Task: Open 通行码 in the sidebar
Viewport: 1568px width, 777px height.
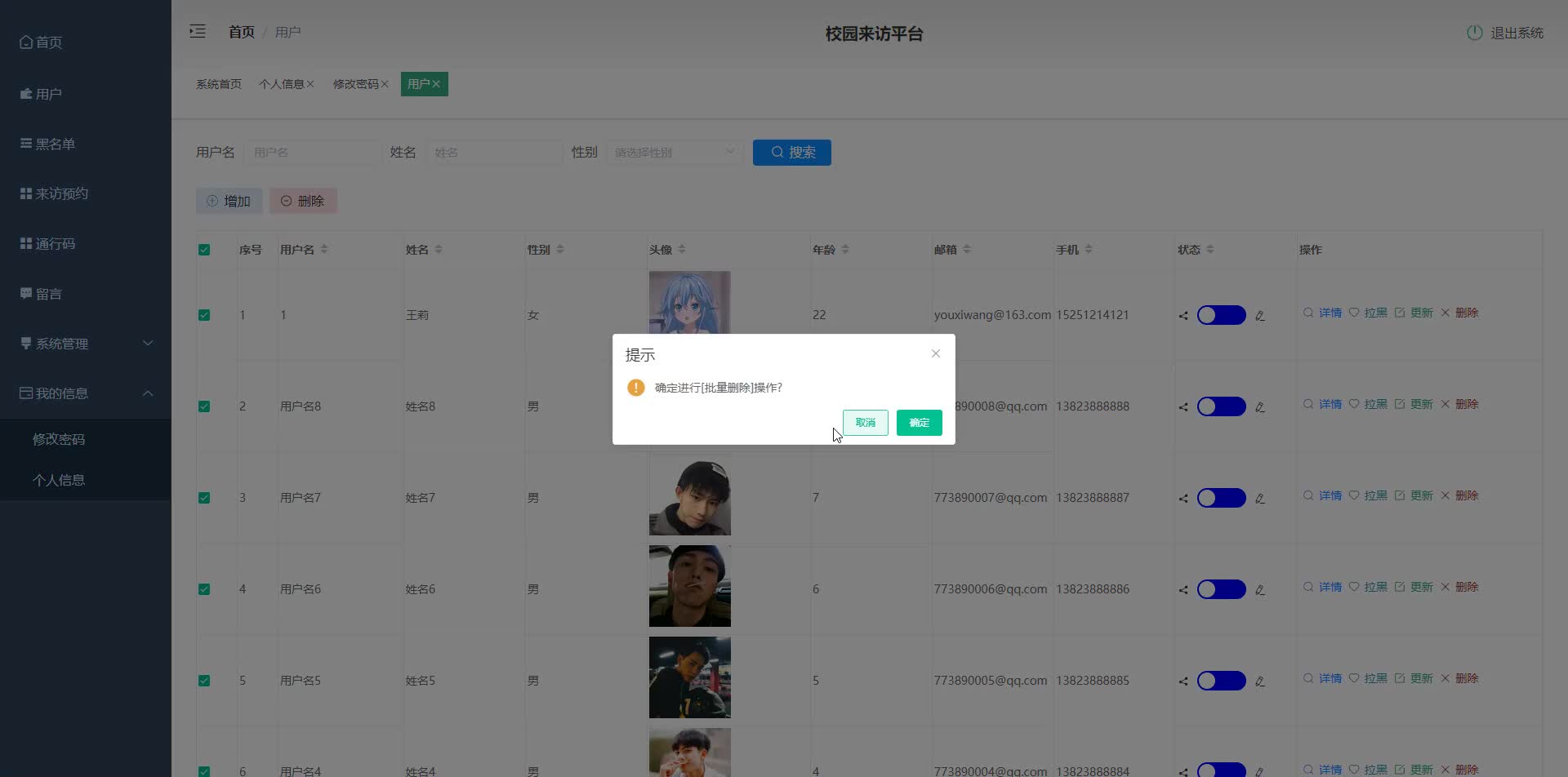Action: click(x=86, y=244)
